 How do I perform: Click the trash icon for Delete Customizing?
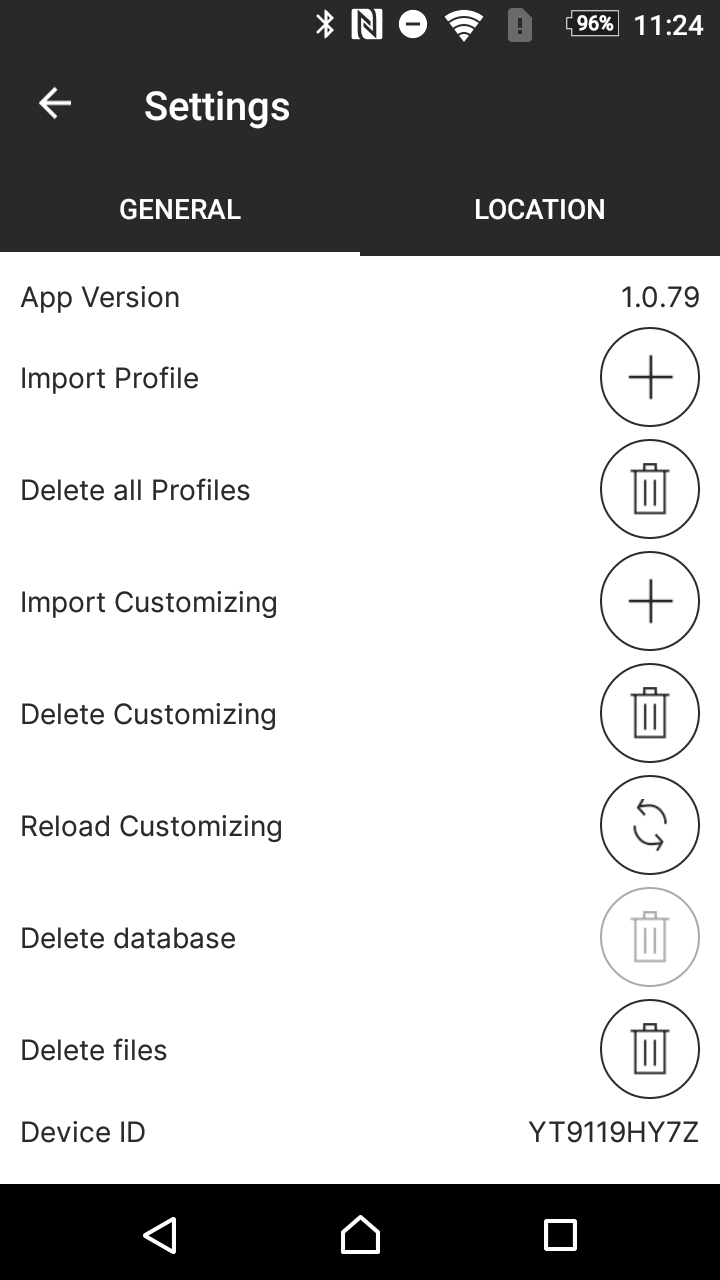coord(650,714)
